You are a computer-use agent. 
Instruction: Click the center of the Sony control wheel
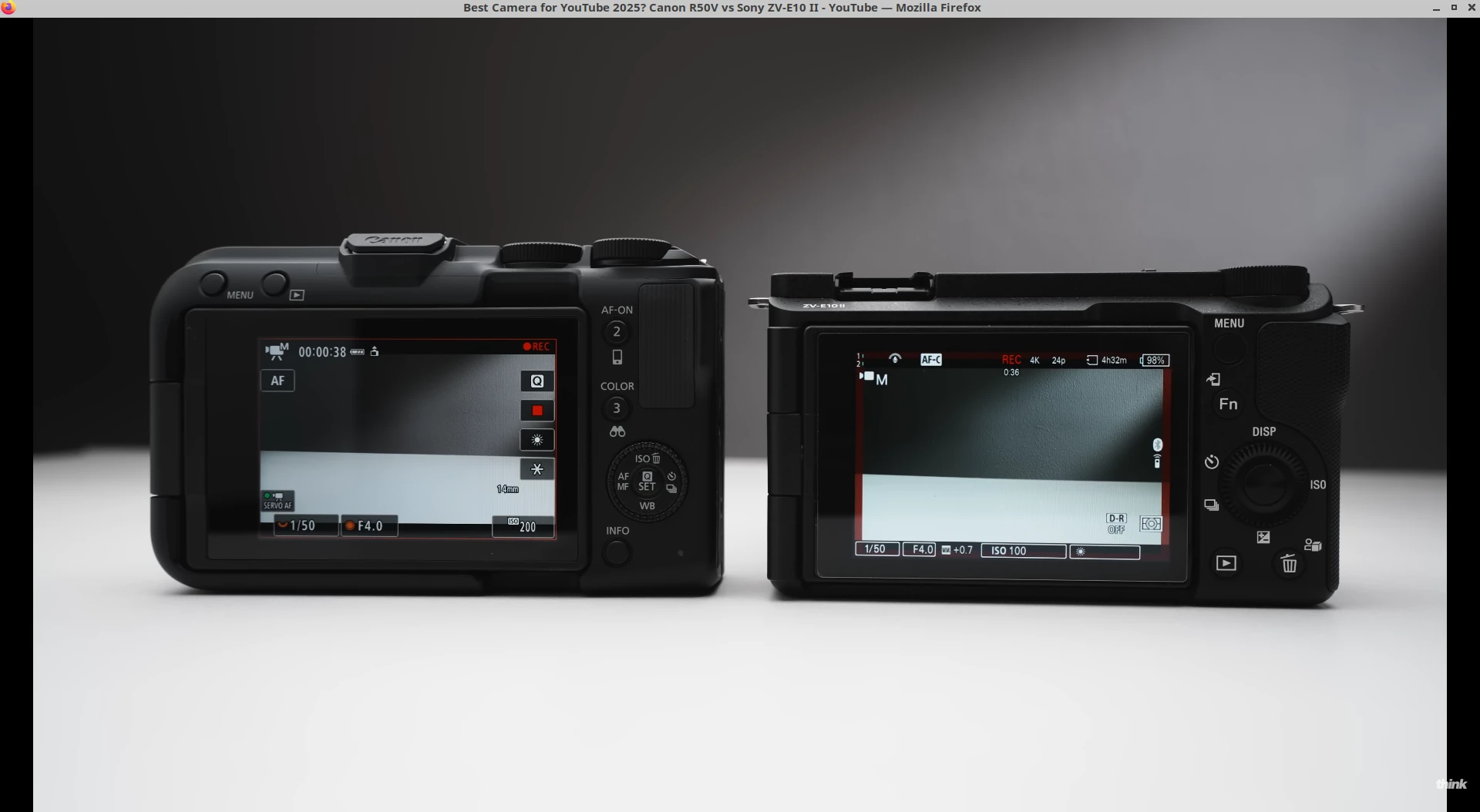1264,485
